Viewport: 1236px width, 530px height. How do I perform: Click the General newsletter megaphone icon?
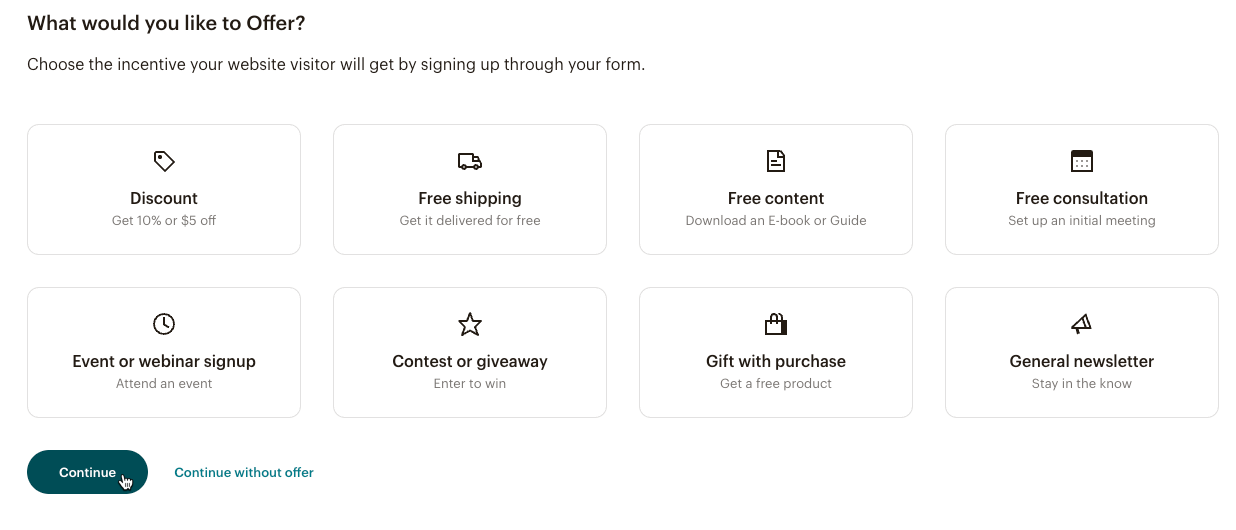1082,324
